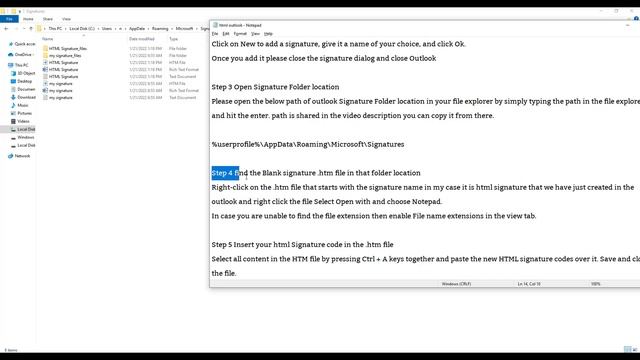Viewport: 640px width, 360px height.
Task: Click the OneDrive cloud icon
Action: point(11,54)
